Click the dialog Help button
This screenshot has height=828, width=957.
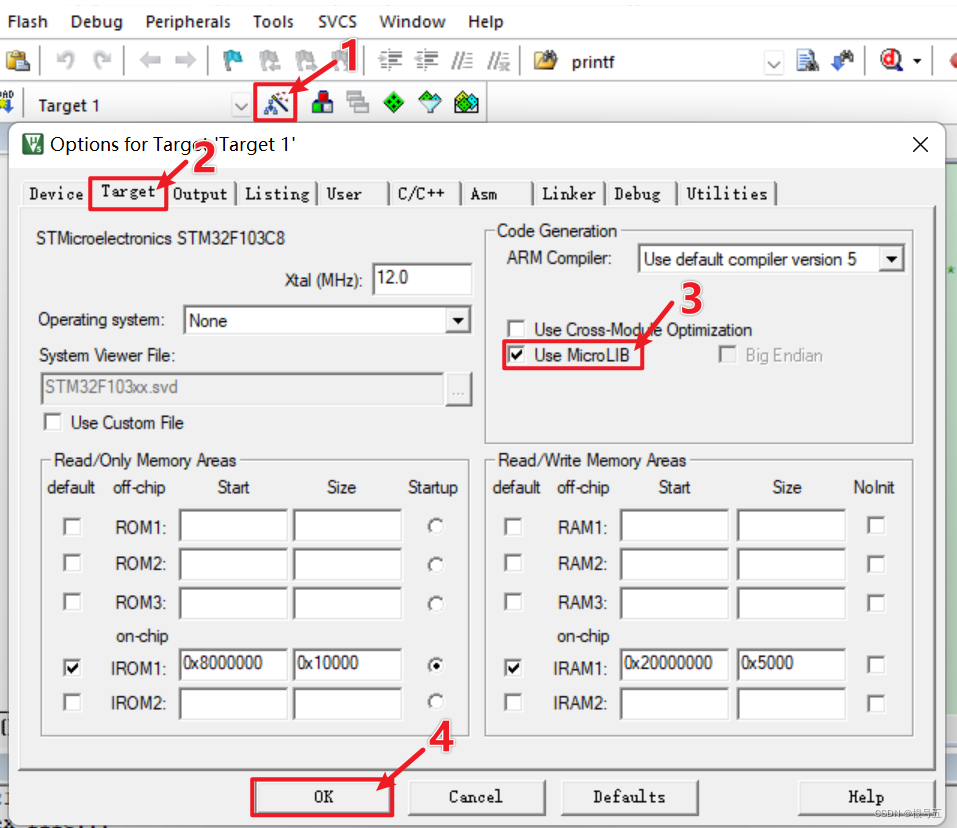(x=866, y=797)
